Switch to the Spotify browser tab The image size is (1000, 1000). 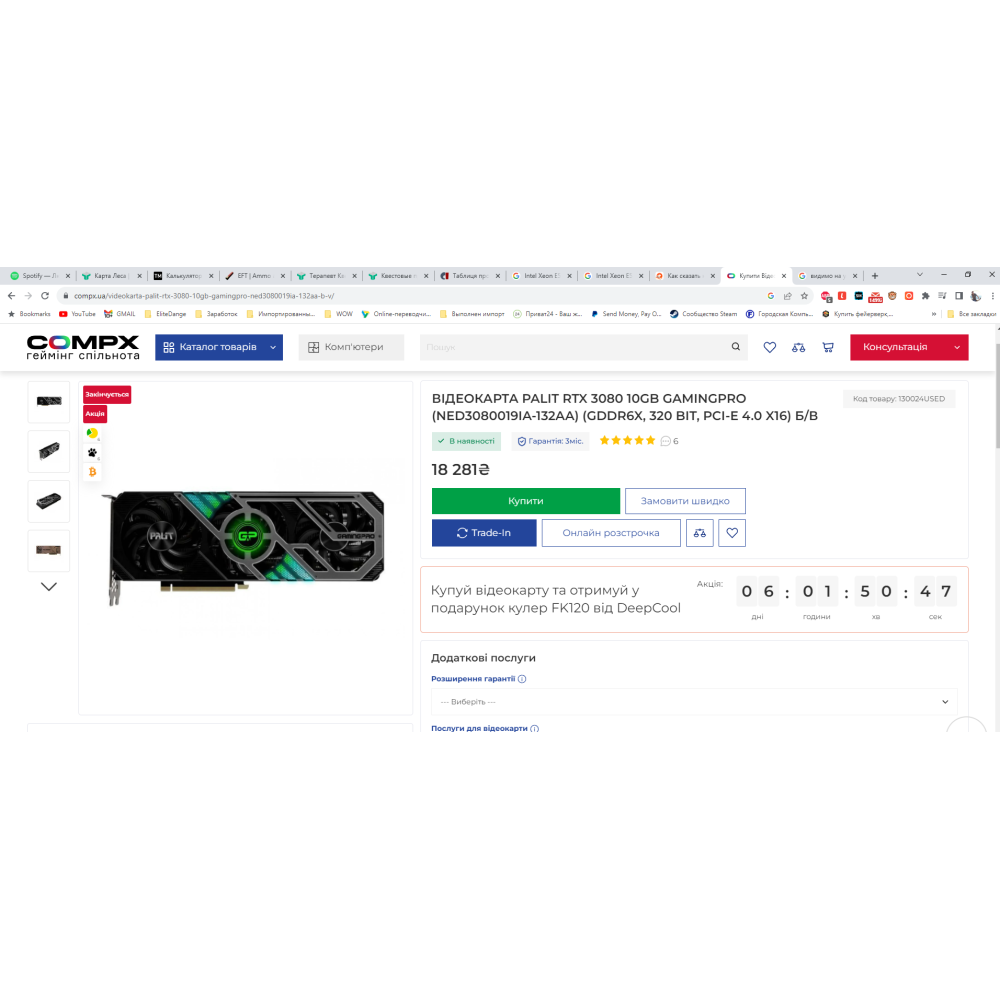pyautogui.click(x=40, y=276)
